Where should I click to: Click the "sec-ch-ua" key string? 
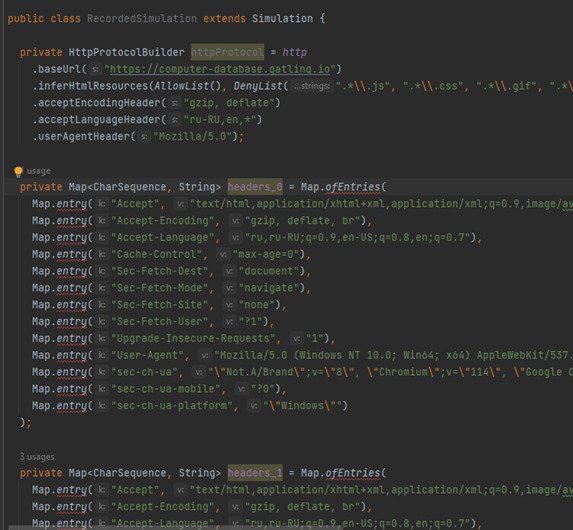(x=144, y=372)
